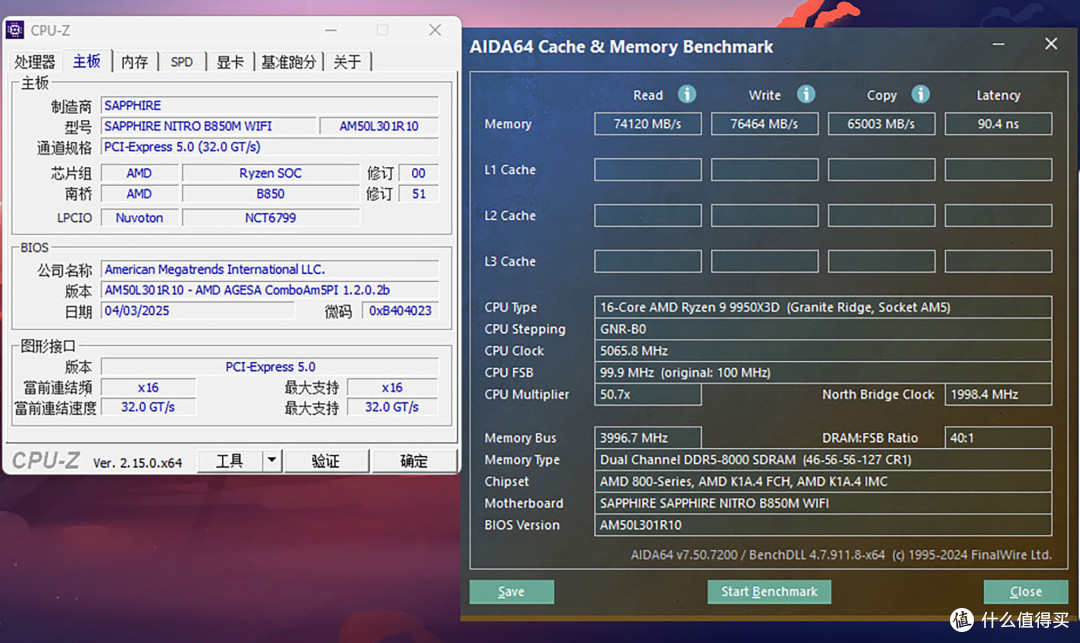Click the Memory Copy value 65003 MB/s
Screen dimensions: 1080x643
click(x=881, y=124)
